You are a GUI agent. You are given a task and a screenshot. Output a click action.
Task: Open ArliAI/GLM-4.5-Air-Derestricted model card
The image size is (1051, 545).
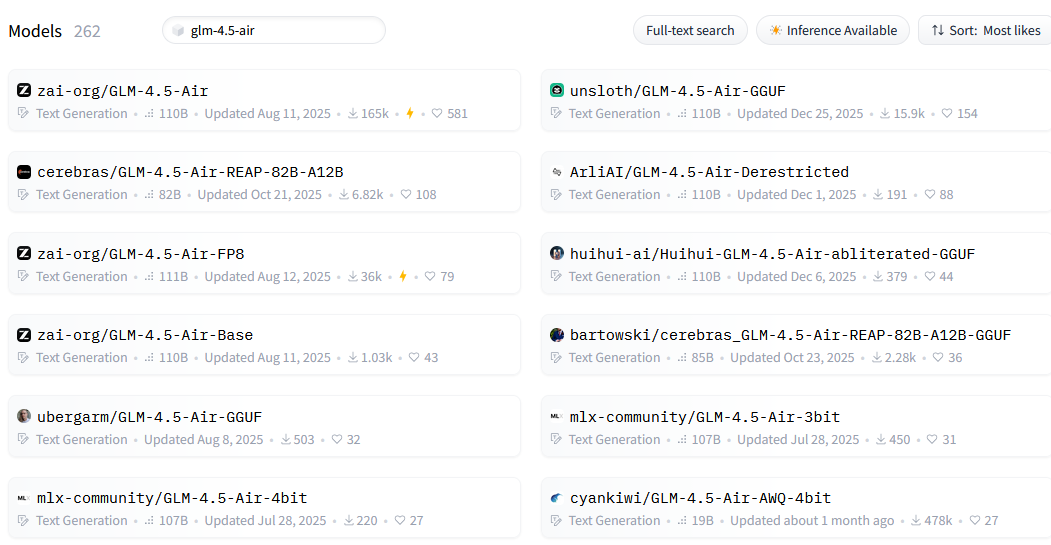coord(709,172)
